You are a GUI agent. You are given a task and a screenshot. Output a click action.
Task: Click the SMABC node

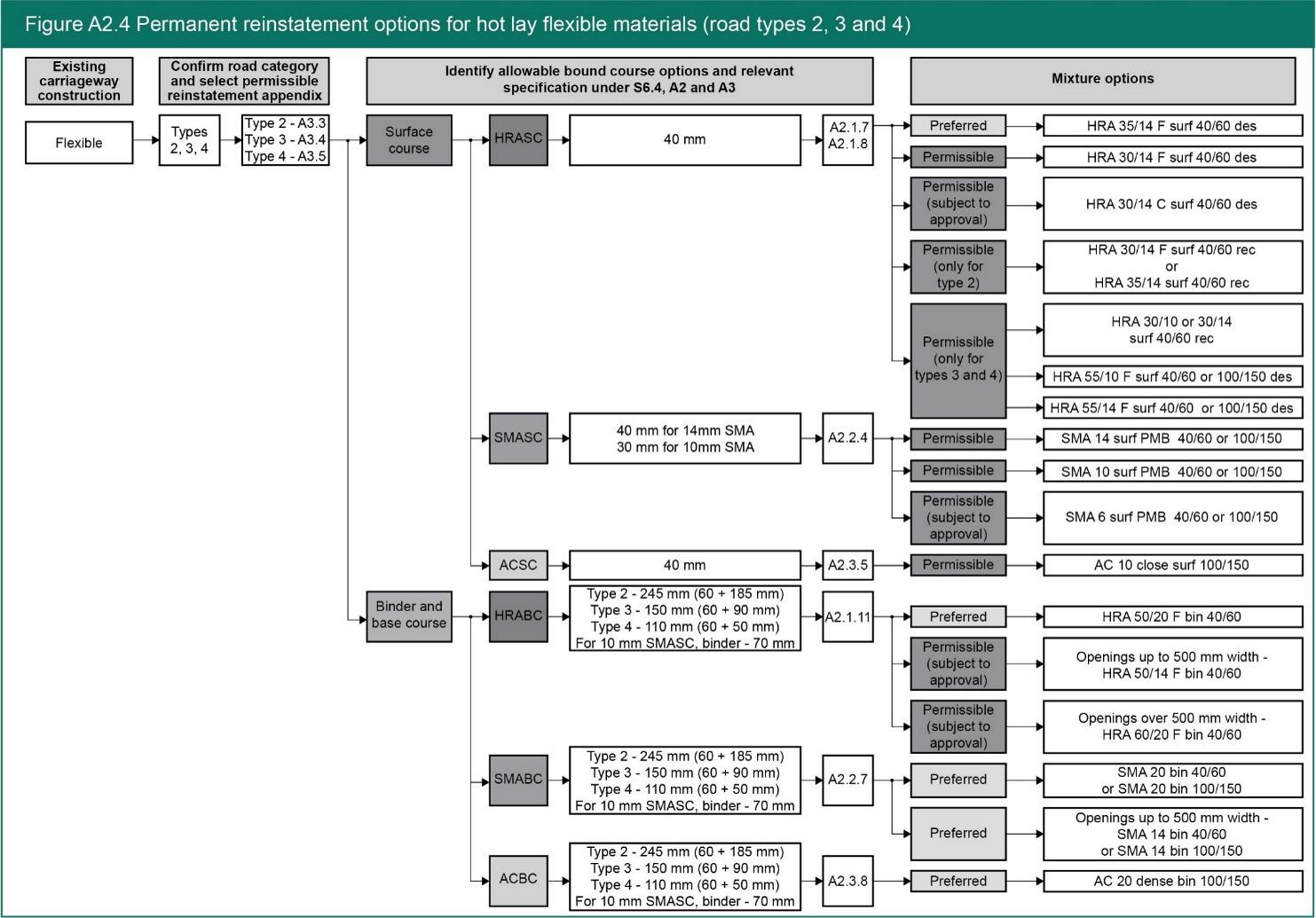tap(518, 780)
